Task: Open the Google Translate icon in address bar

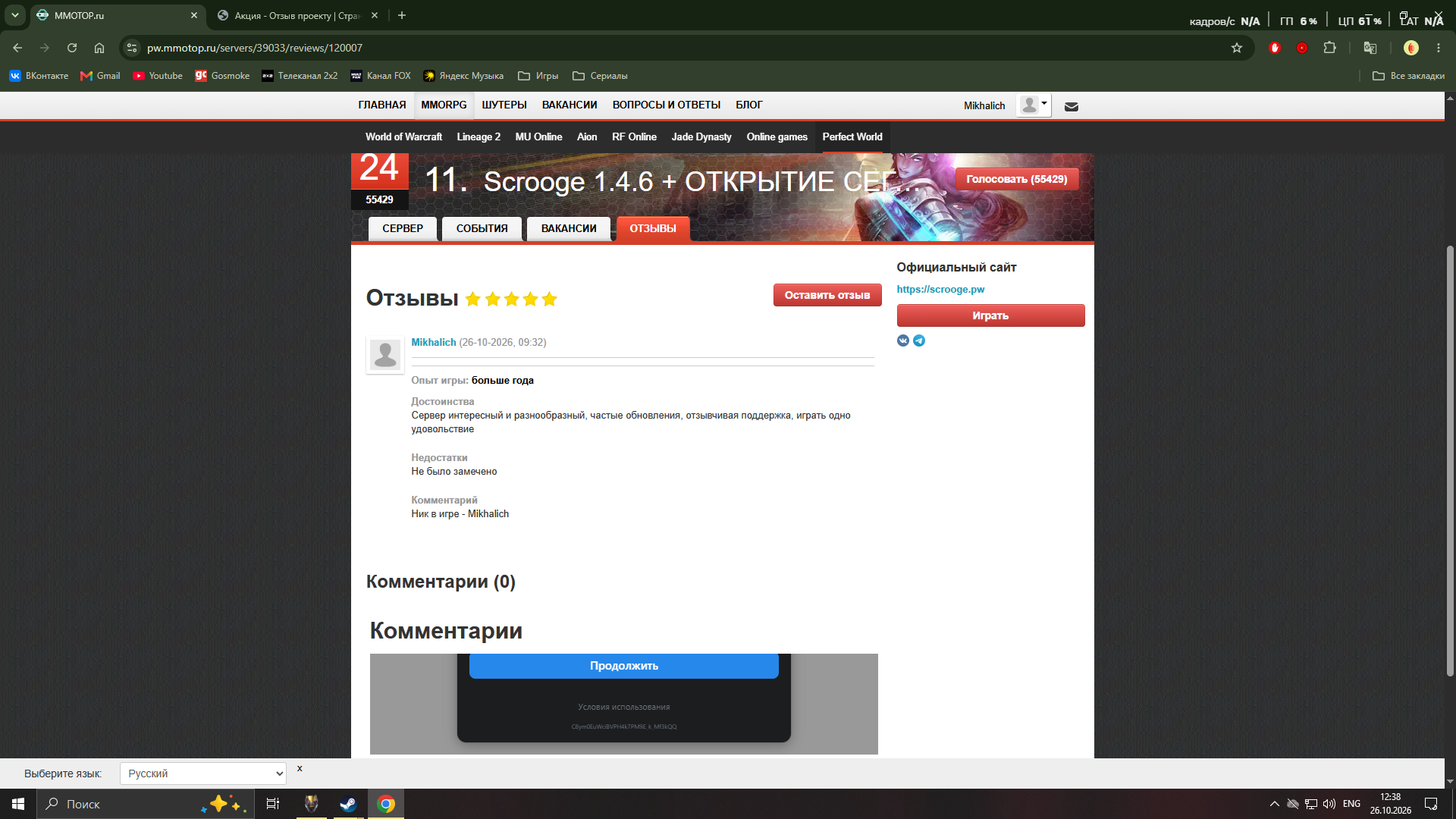Action: click(1370, 48)
